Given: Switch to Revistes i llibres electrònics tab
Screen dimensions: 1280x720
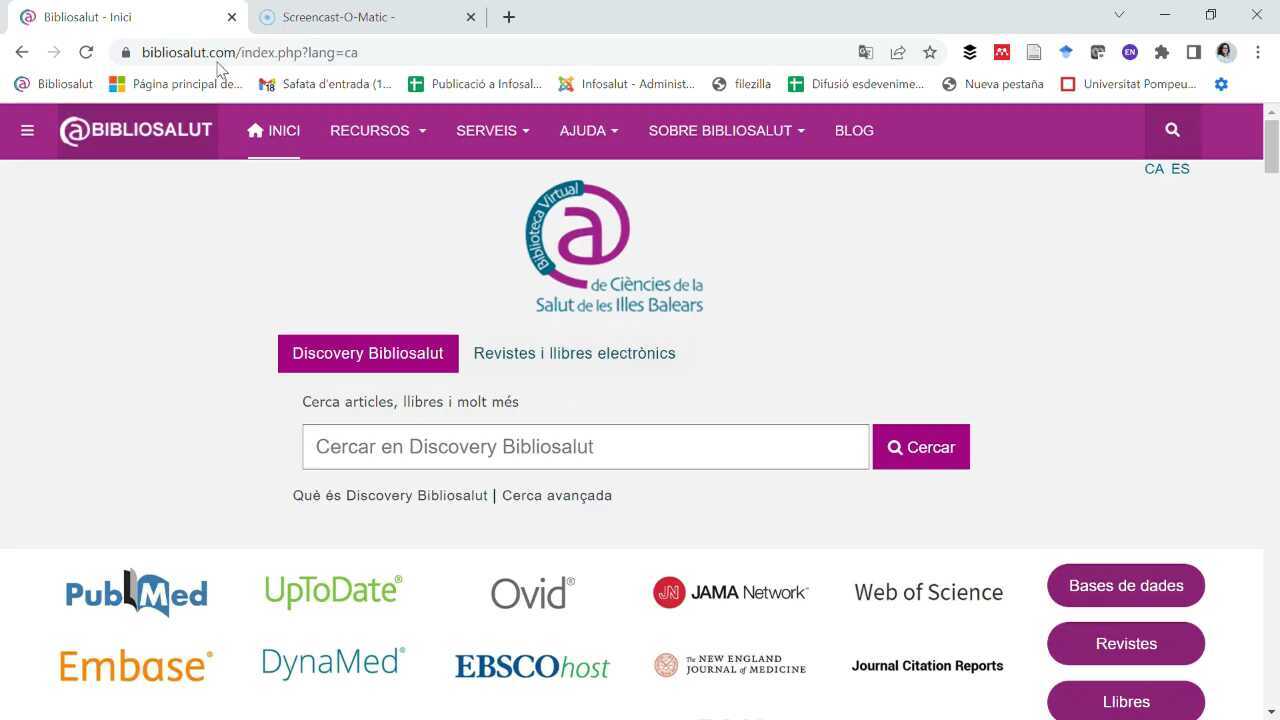Looking at the screenshot, I should 575,354.
